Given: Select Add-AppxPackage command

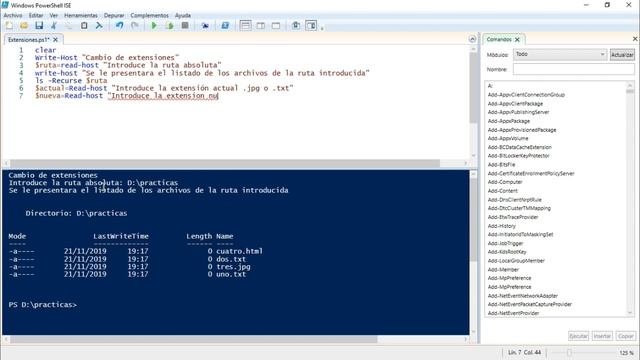Looking at the screenshot, I should (509, 121).
